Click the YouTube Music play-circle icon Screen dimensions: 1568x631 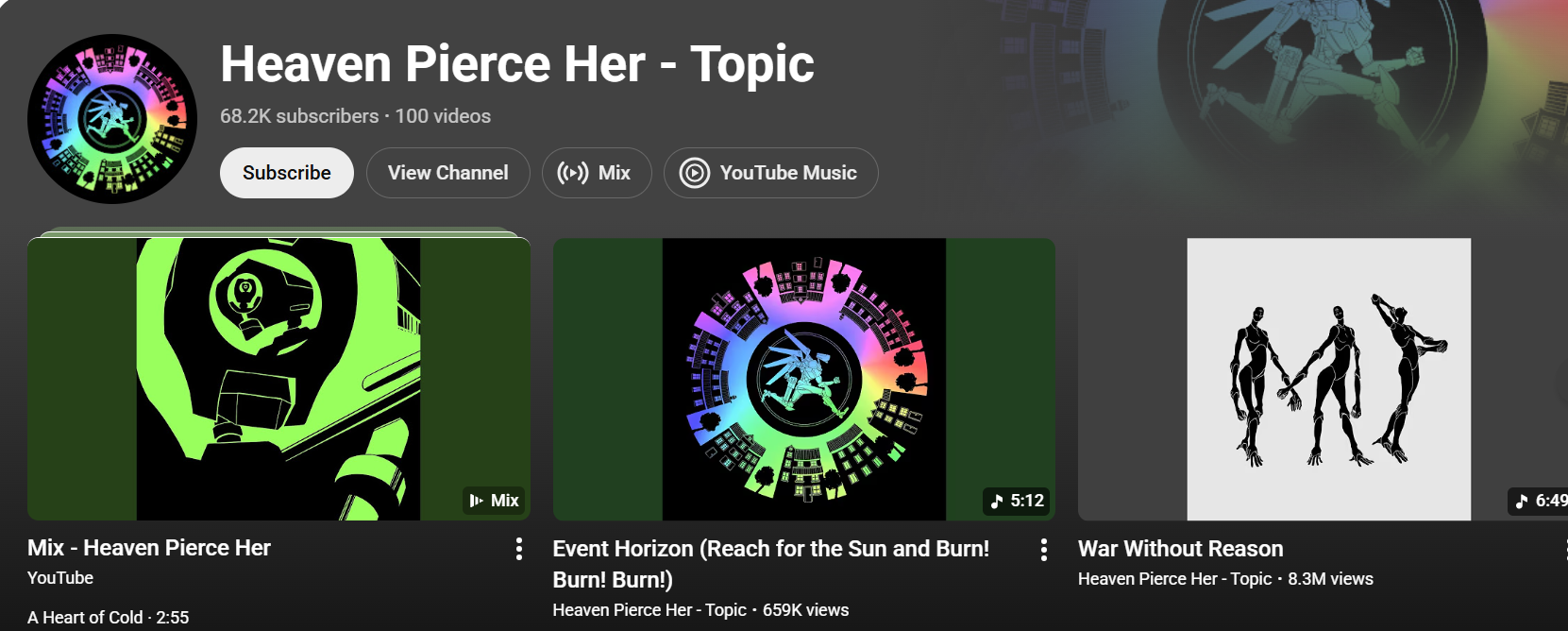695,173
